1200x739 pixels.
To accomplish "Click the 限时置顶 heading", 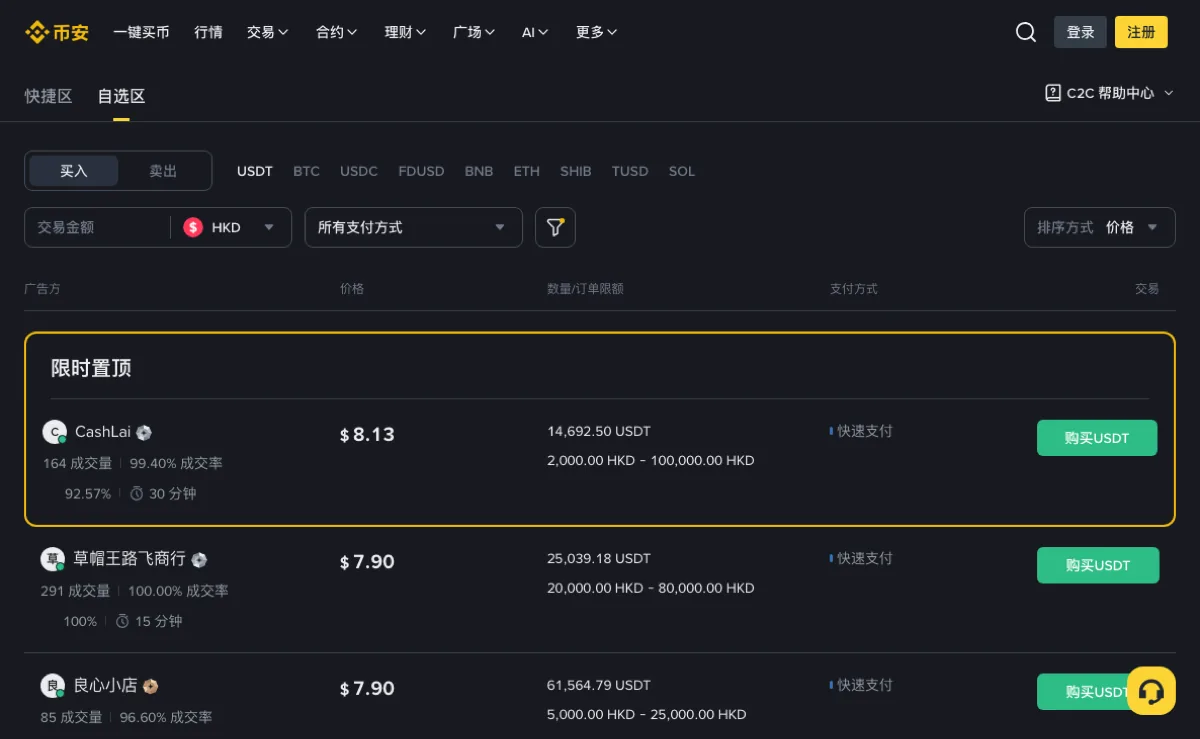I will coord(91,368).
